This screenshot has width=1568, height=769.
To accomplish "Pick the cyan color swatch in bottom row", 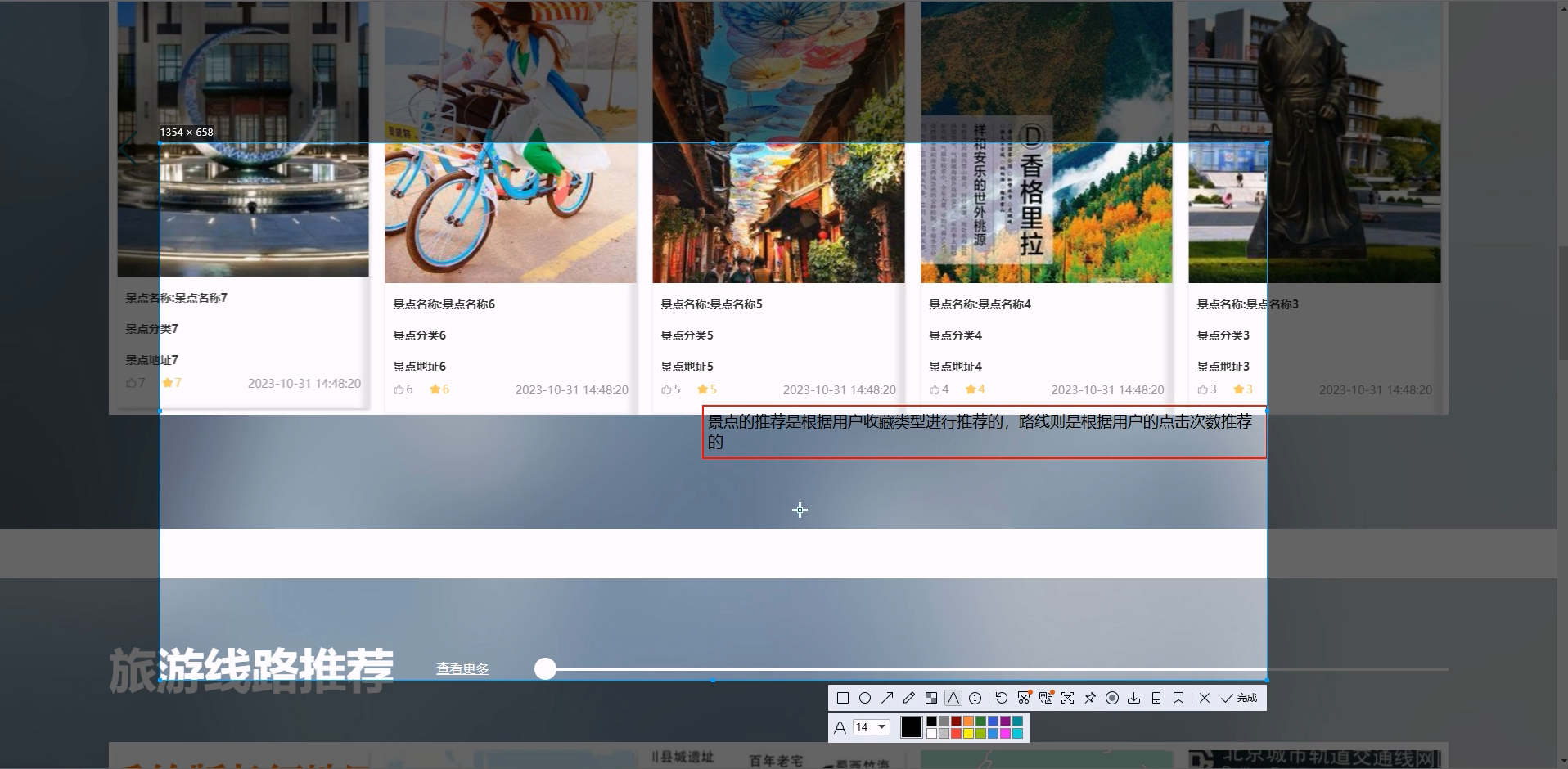I will click(x=1017, y=733).
